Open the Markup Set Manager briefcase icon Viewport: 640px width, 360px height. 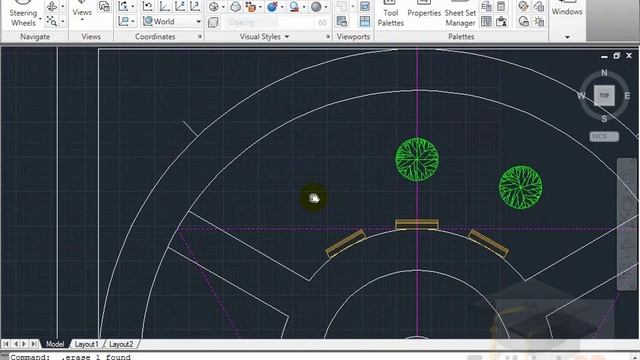[x=501, y=21]
